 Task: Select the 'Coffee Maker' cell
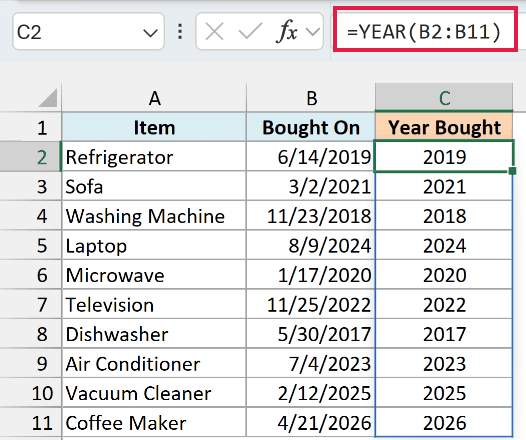(x=154, y=423)
